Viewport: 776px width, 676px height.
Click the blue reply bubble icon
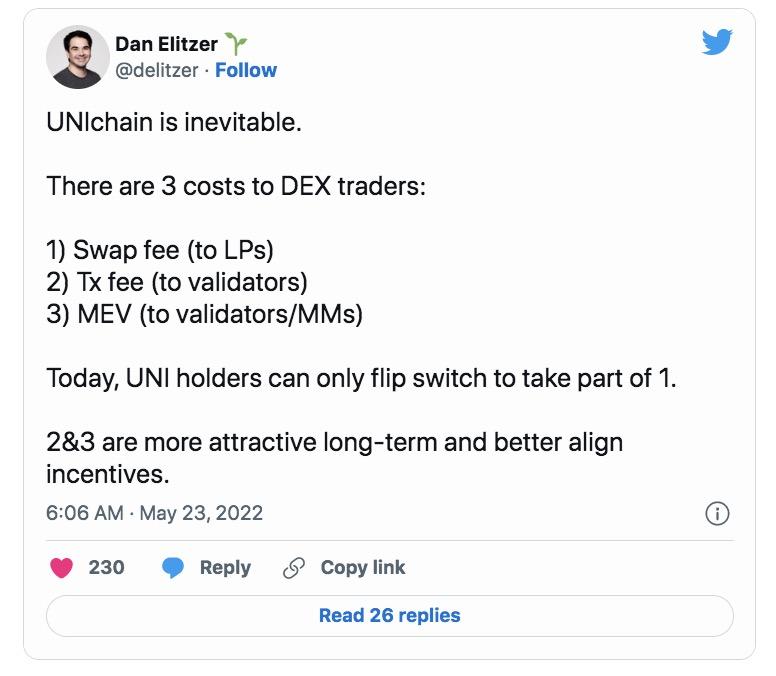[x=173, y=568]
